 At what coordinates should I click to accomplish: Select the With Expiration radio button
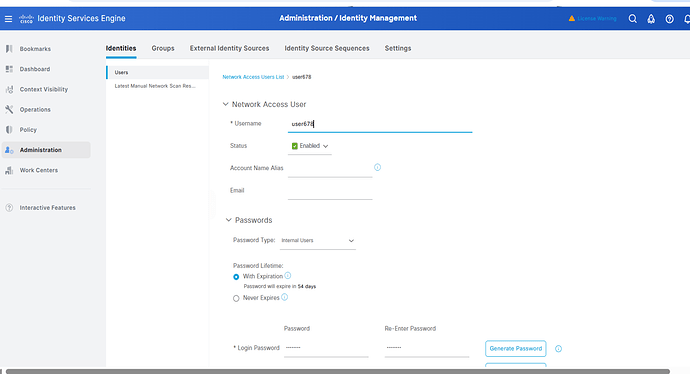[x=236, y=277]
